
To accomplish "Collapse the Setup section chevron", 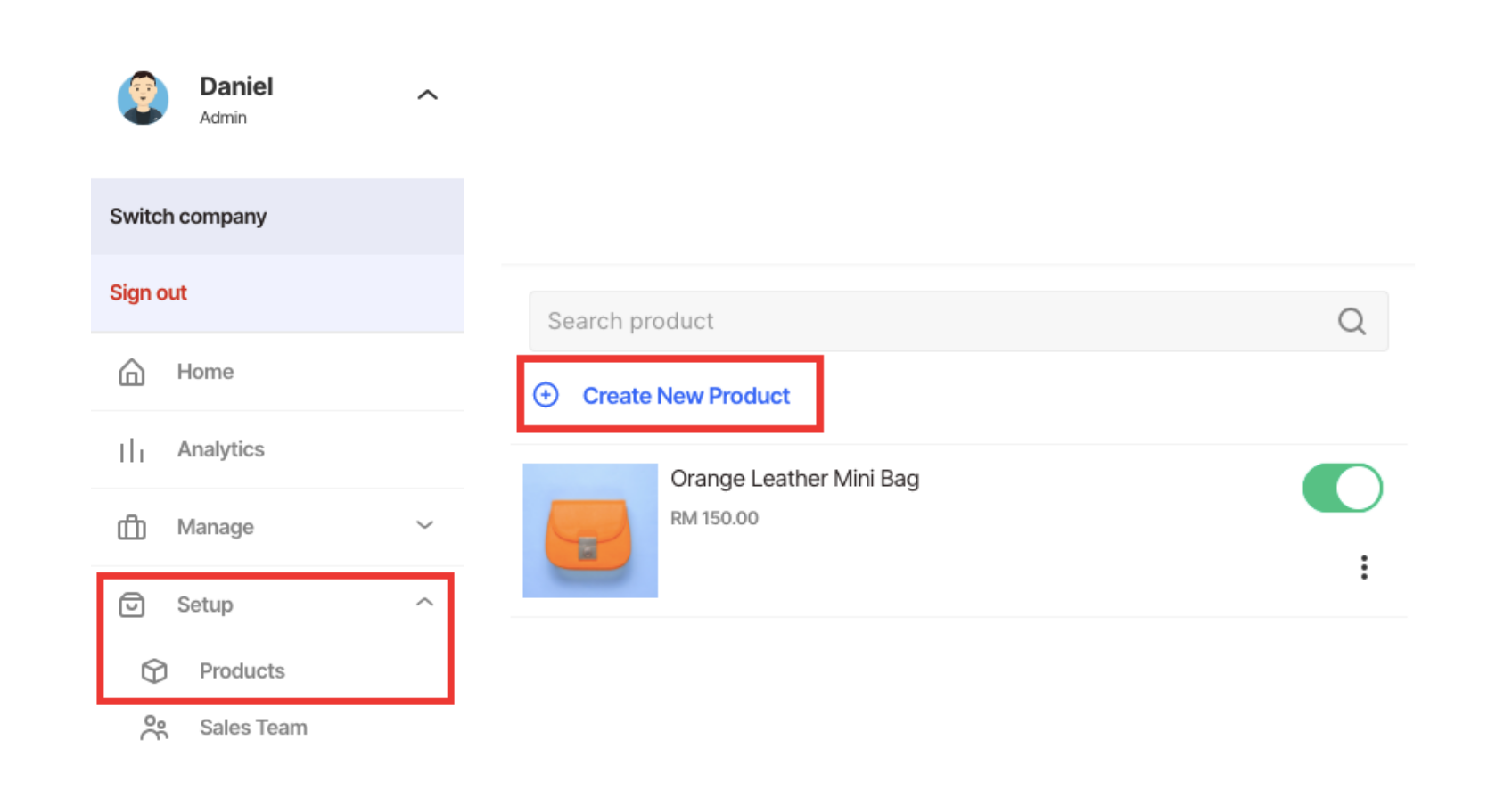I will [x=425, y=603].
